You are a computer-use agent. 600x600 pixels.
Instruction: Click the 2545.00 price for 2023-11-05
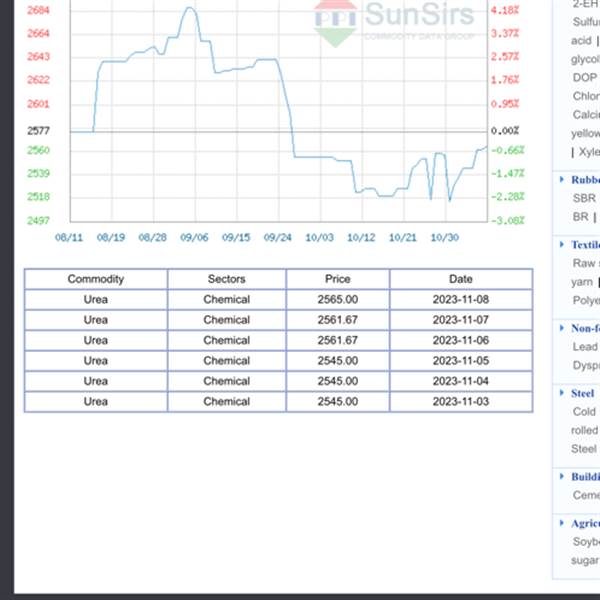click(338, 360)
